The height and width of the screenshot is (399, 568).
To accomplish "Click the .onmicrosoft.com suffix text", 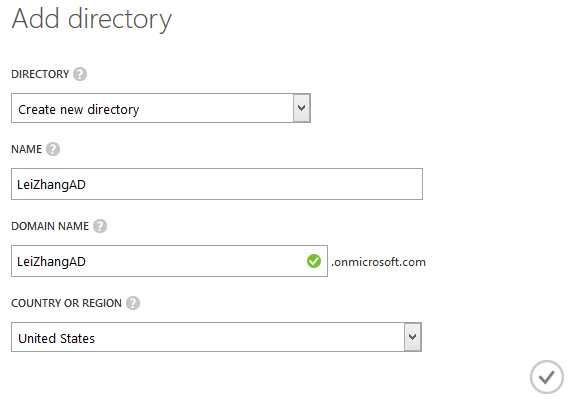I will coord(379,262).
